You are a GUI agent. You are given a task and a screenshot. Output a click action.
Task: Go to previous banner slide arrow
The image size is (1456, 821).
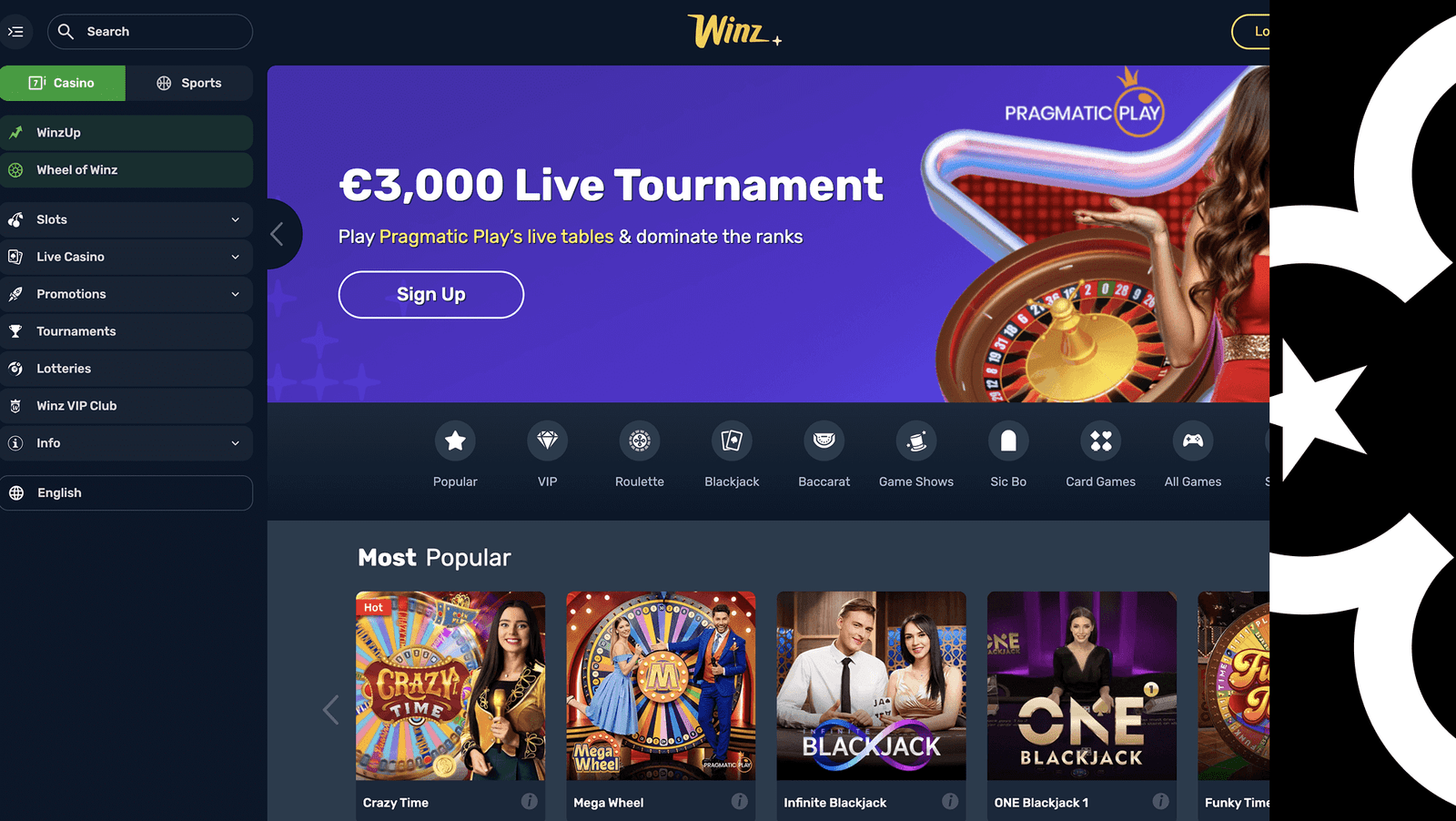click(x=278, y=234)
